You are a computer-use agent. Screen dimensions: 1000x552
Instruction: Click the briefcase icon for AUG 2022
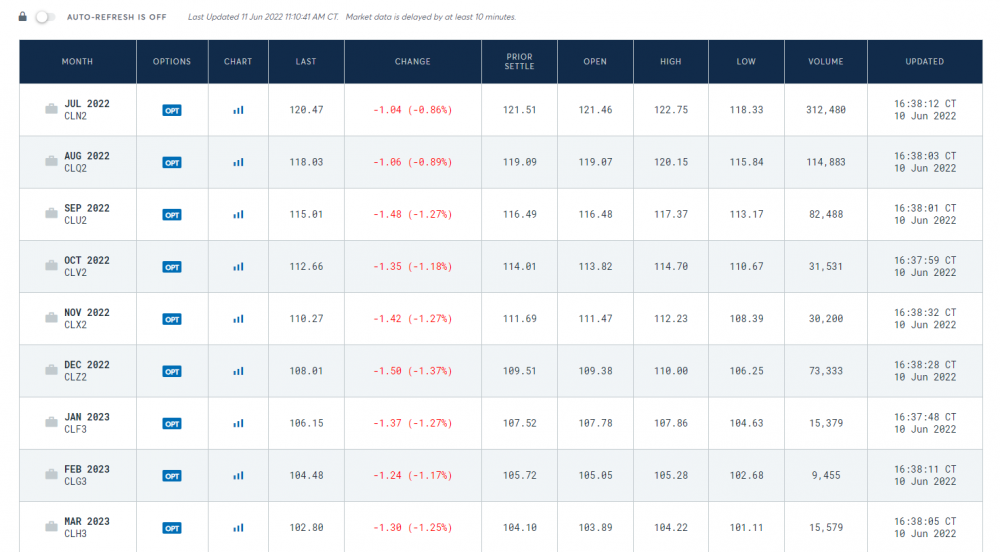pyautogui.click(x=51, y=162)
